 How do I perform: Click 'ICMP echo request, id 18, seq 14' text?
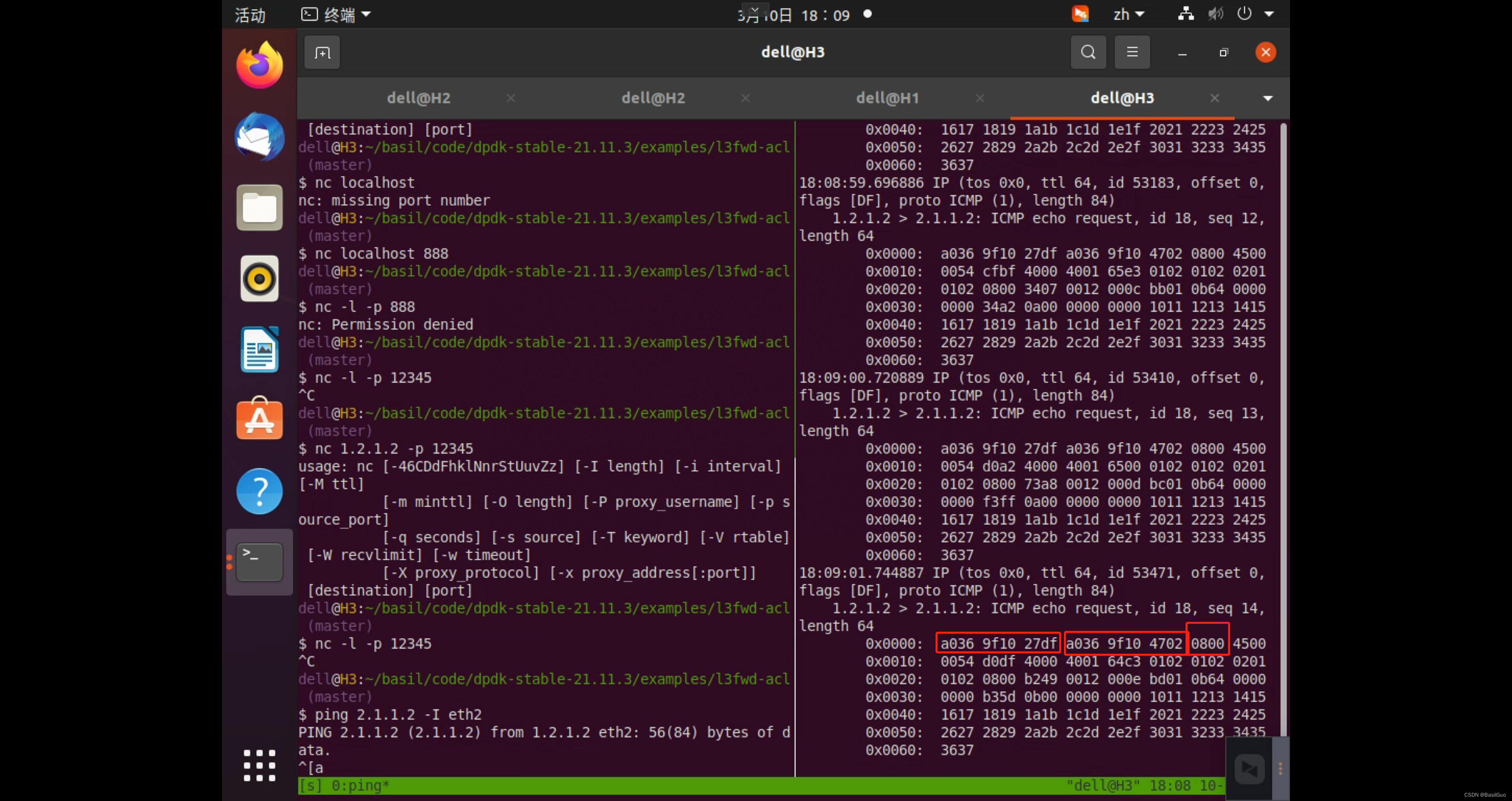coord(1128,608)
